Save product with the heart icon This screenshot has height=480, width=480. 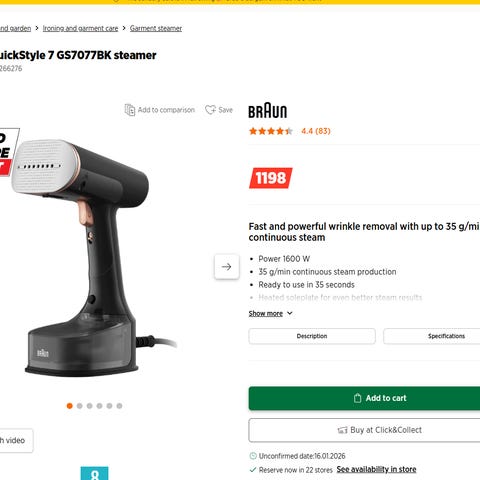tap(210, 110)
